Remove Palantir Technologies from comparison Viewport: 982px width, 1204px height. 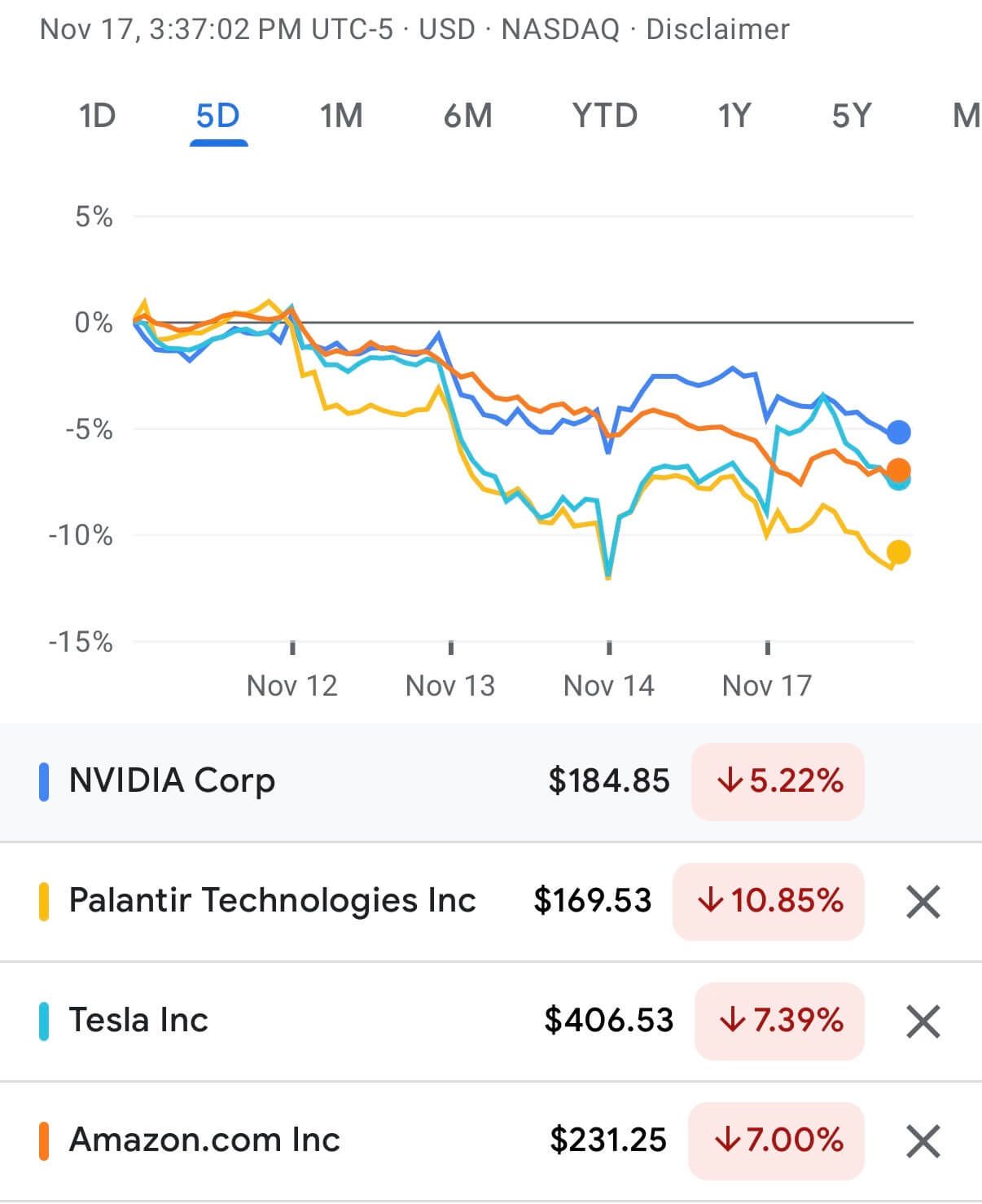click(x=923, y=902)
